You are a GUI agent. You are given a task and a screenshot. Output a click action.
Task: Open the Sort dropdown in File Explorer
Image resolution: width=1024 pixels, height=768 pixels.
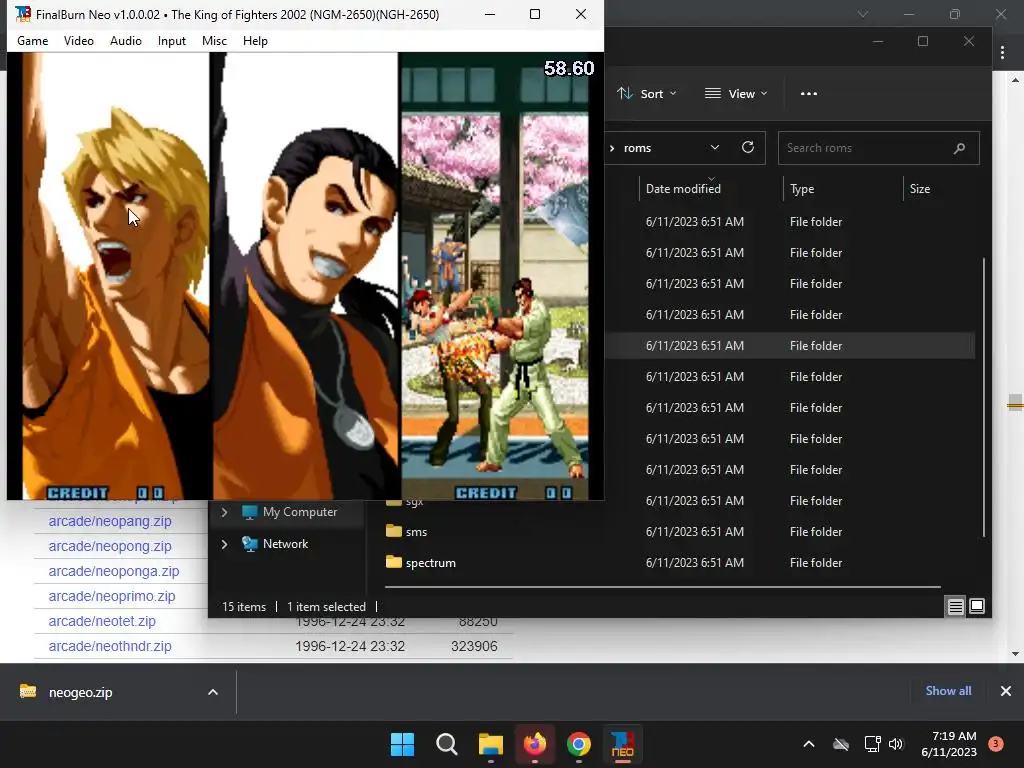click(647, 93)
